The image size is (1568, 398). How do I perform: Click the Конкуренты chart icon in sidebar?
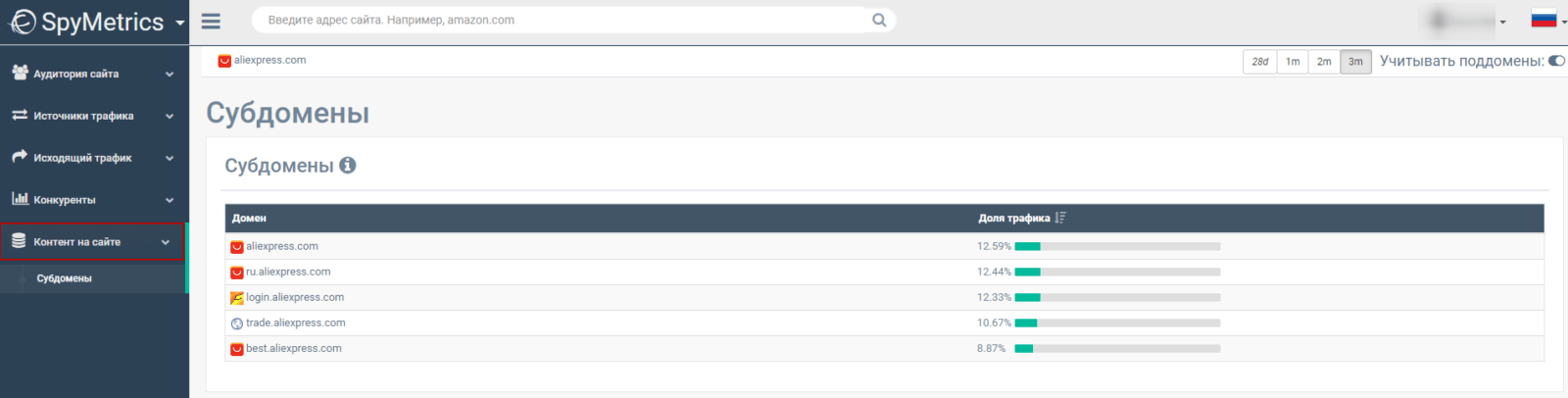(x=20, y=199)
